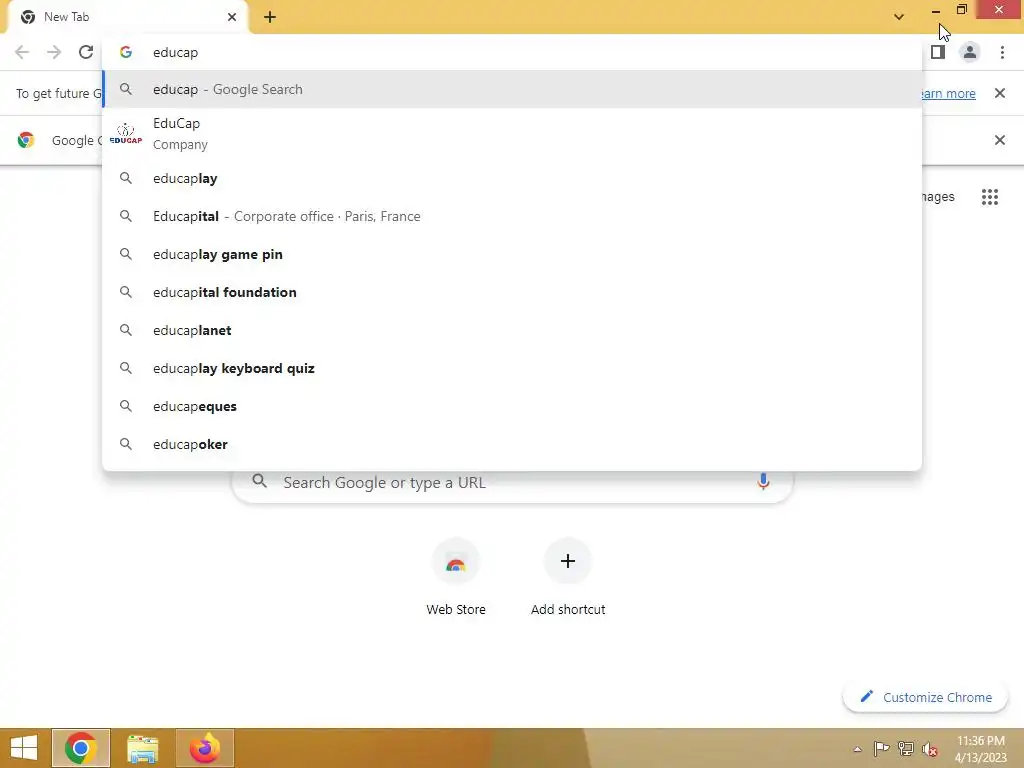This screenshot has height=768, width=1024.
Task: Click into the Search Google or type a URL box
Action: coord(512,483)
